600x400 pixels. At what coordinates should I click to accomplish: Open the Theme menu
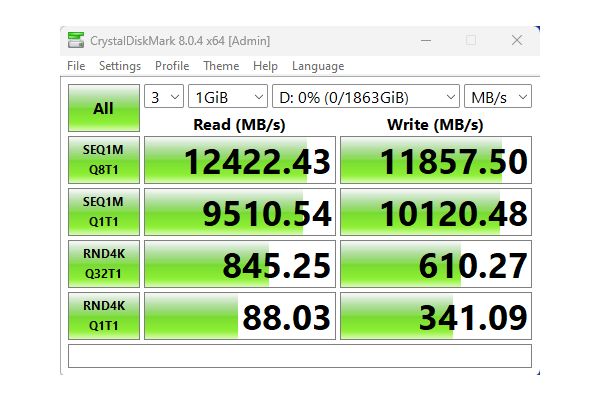(221, 66)
